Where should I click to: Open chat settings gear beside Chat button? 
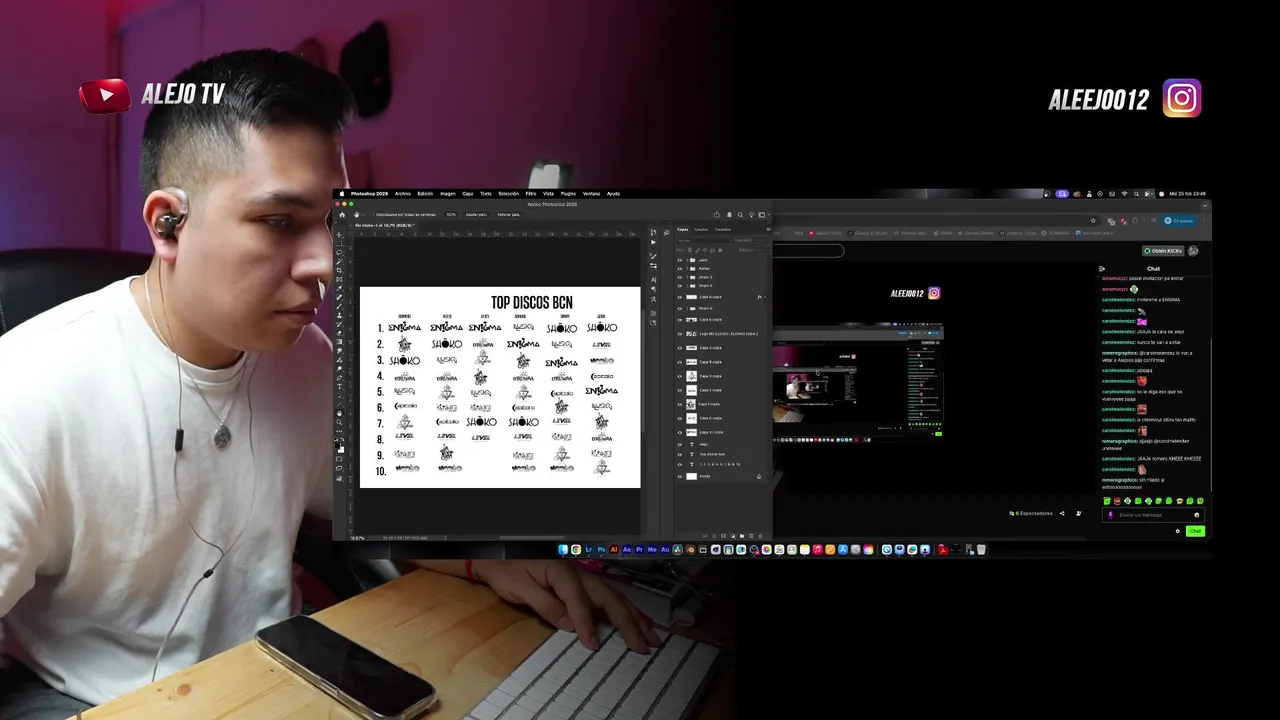point(1178,531)
